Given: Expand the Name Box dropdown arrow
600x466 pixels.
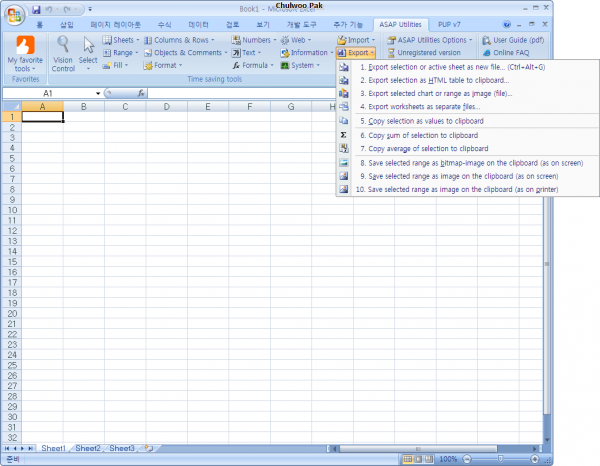Looking at the screenshot, I should tap(98, 93).
